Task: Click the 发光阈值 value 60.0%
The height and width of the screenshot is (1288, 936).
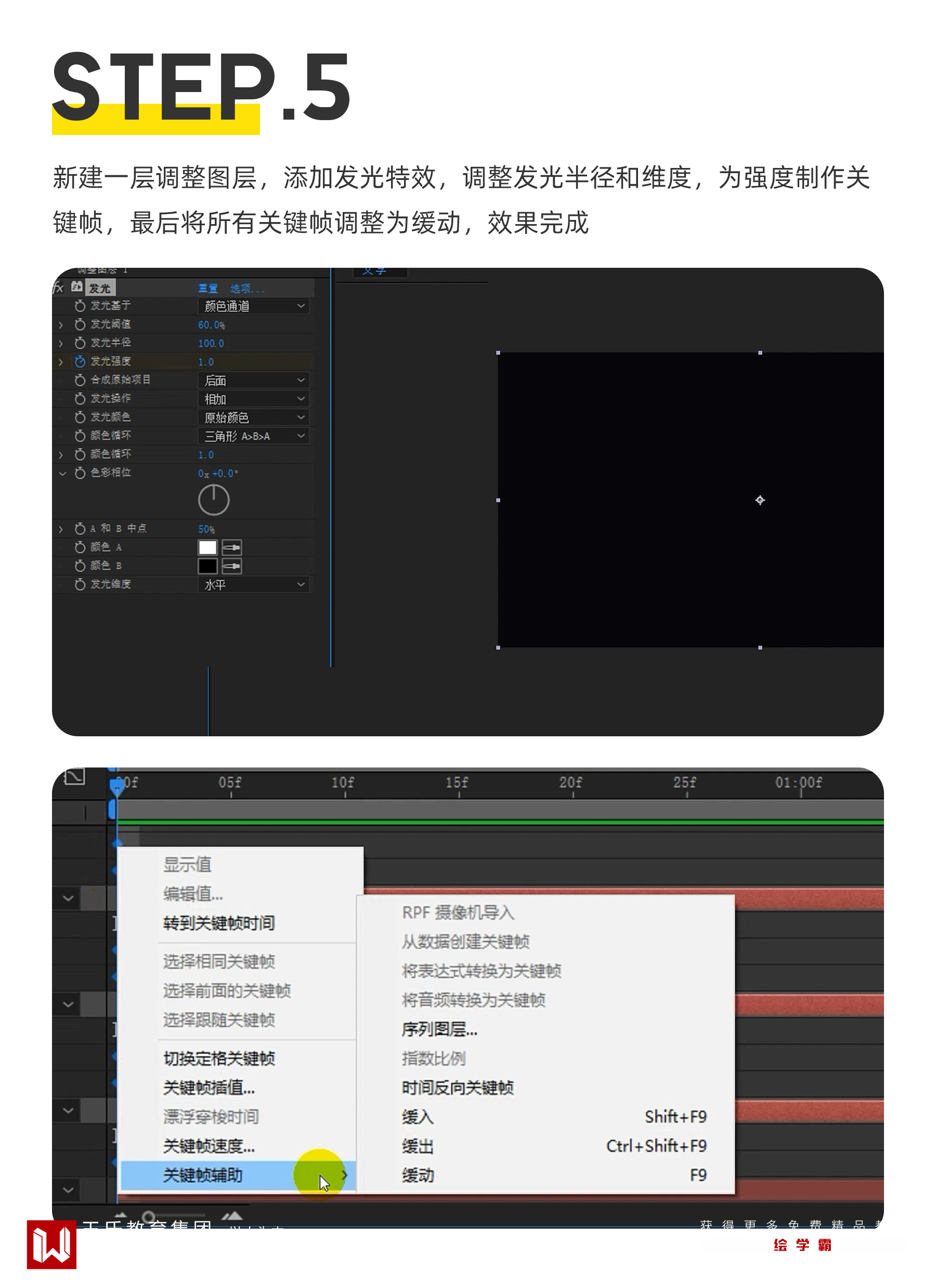Action: pyautogui.click(x=211, y=325)
